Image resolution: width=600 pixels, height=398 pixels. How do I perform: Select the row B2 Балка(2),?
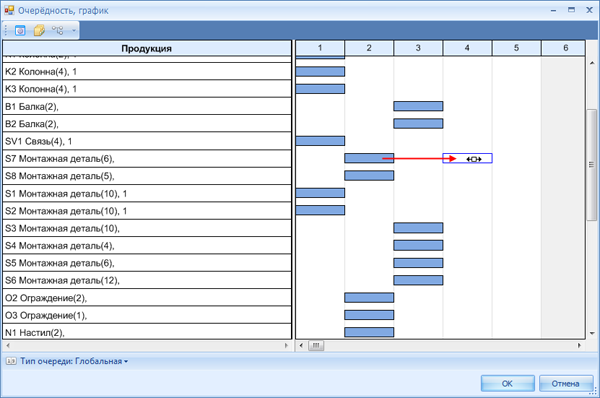pyautogui.click(x=147, y=124)
